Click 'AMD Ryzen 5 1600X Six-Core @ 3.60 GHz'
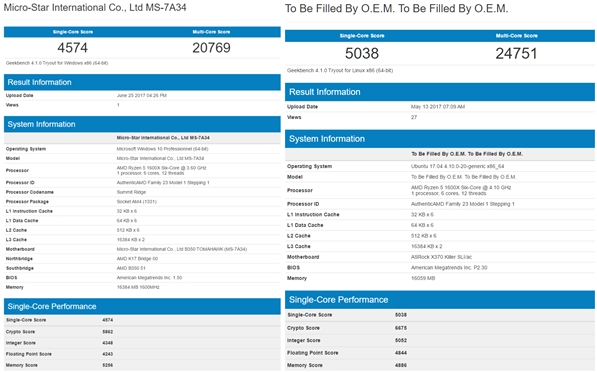 (161, 168)
